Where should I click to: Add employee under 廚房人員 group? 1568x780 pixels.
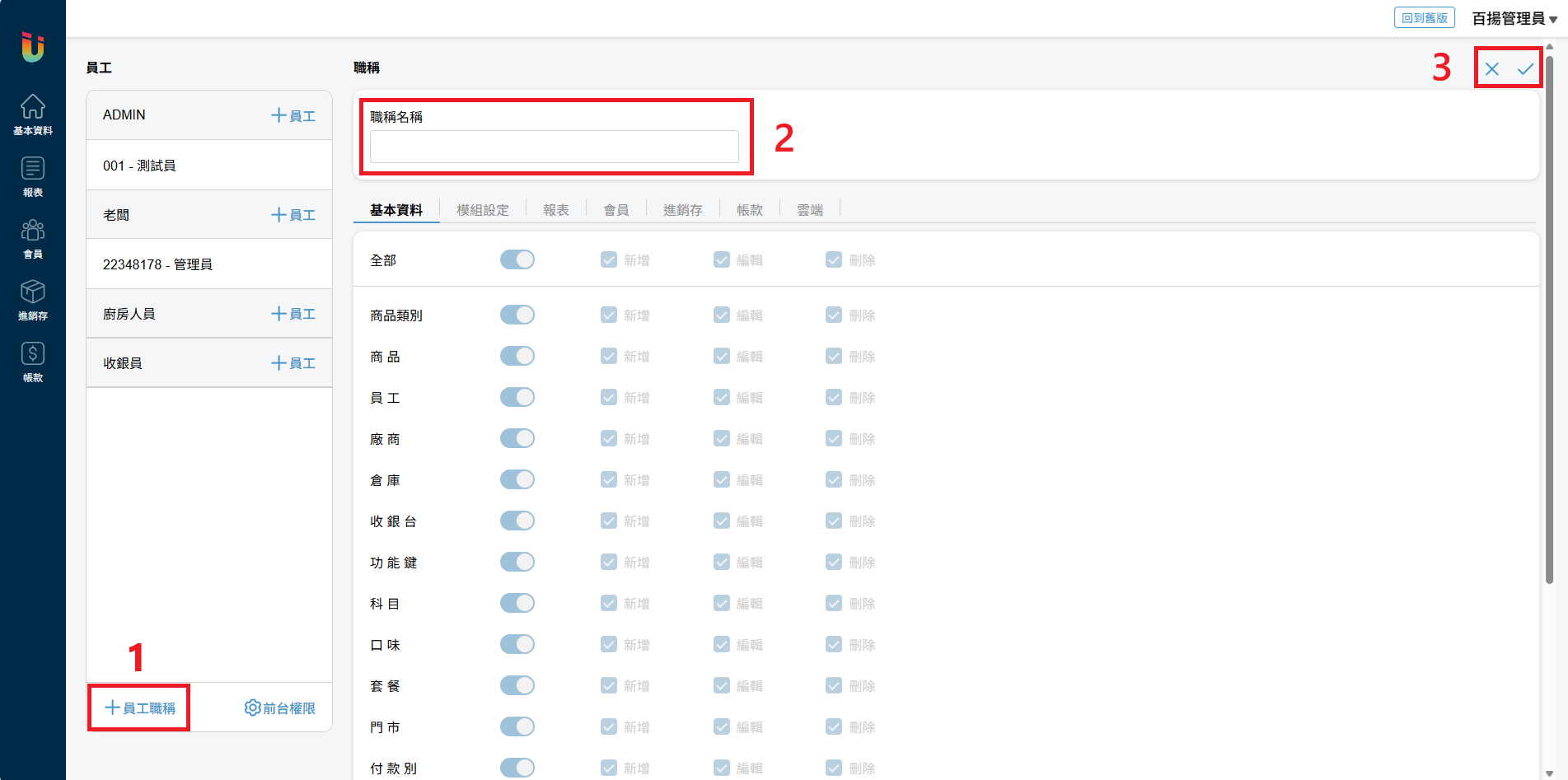pyautogui.click(x=293, y=314)
